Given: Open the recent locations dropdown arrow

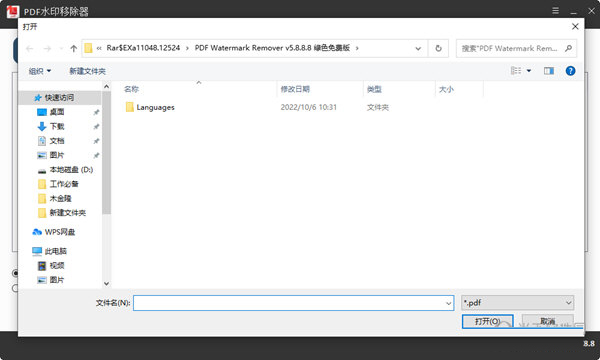Looking at the screenshot, I should (x=61, y=49).
